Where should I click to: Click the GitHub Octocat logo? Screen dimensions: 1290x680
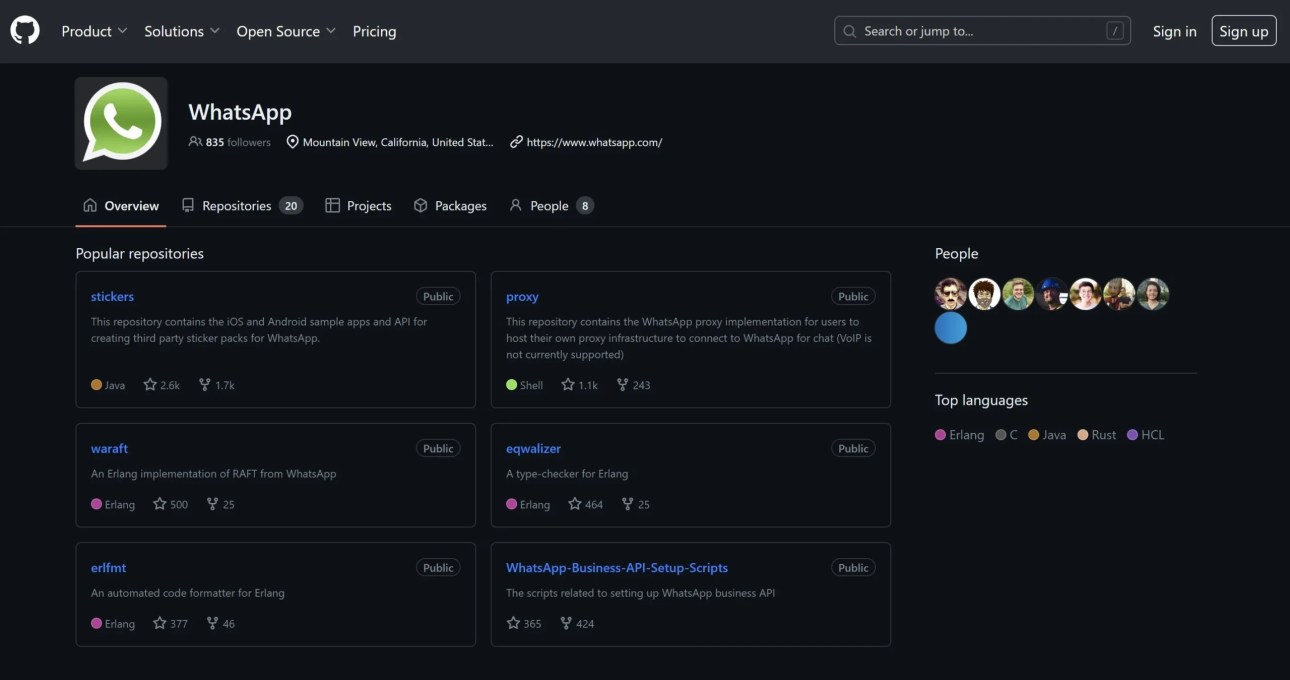pyautogui.click(x=25, y=31)
